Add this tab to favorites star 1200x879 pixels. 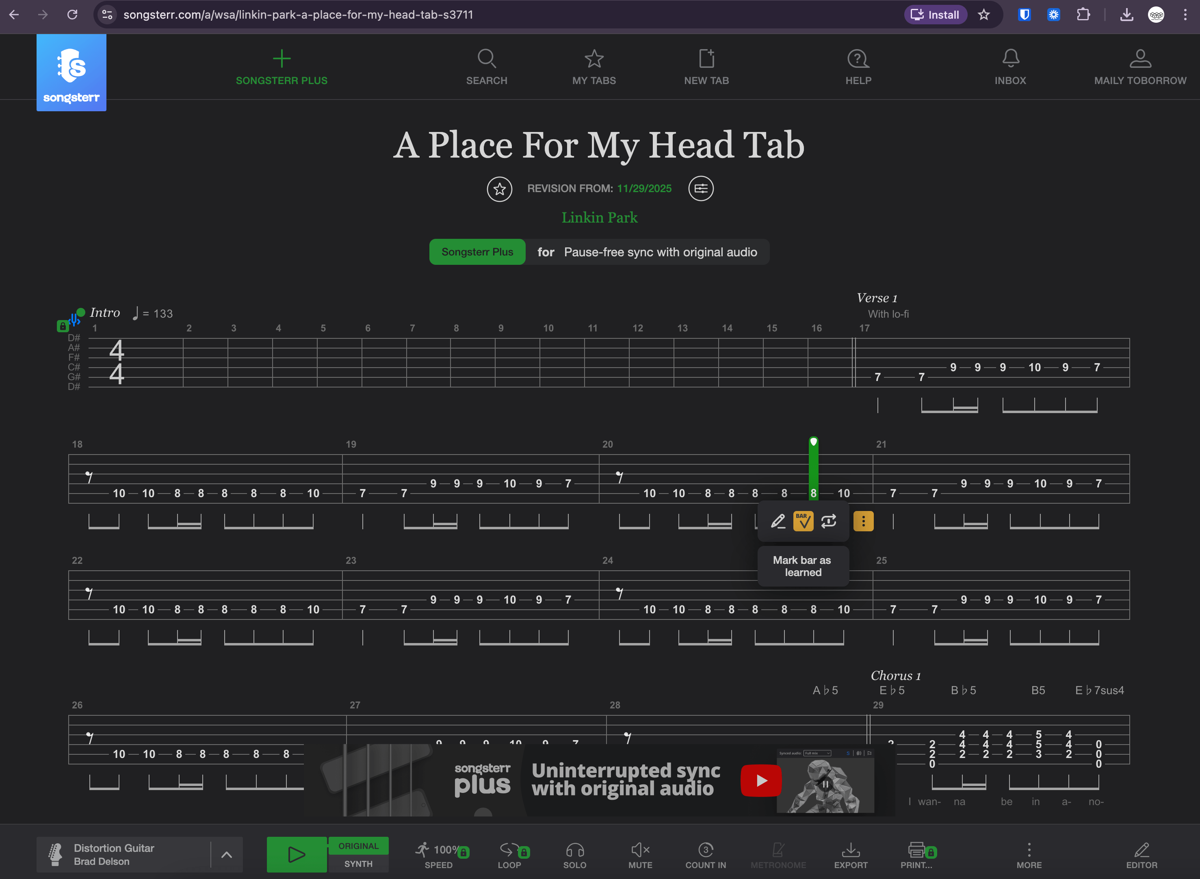pos(499,189)
